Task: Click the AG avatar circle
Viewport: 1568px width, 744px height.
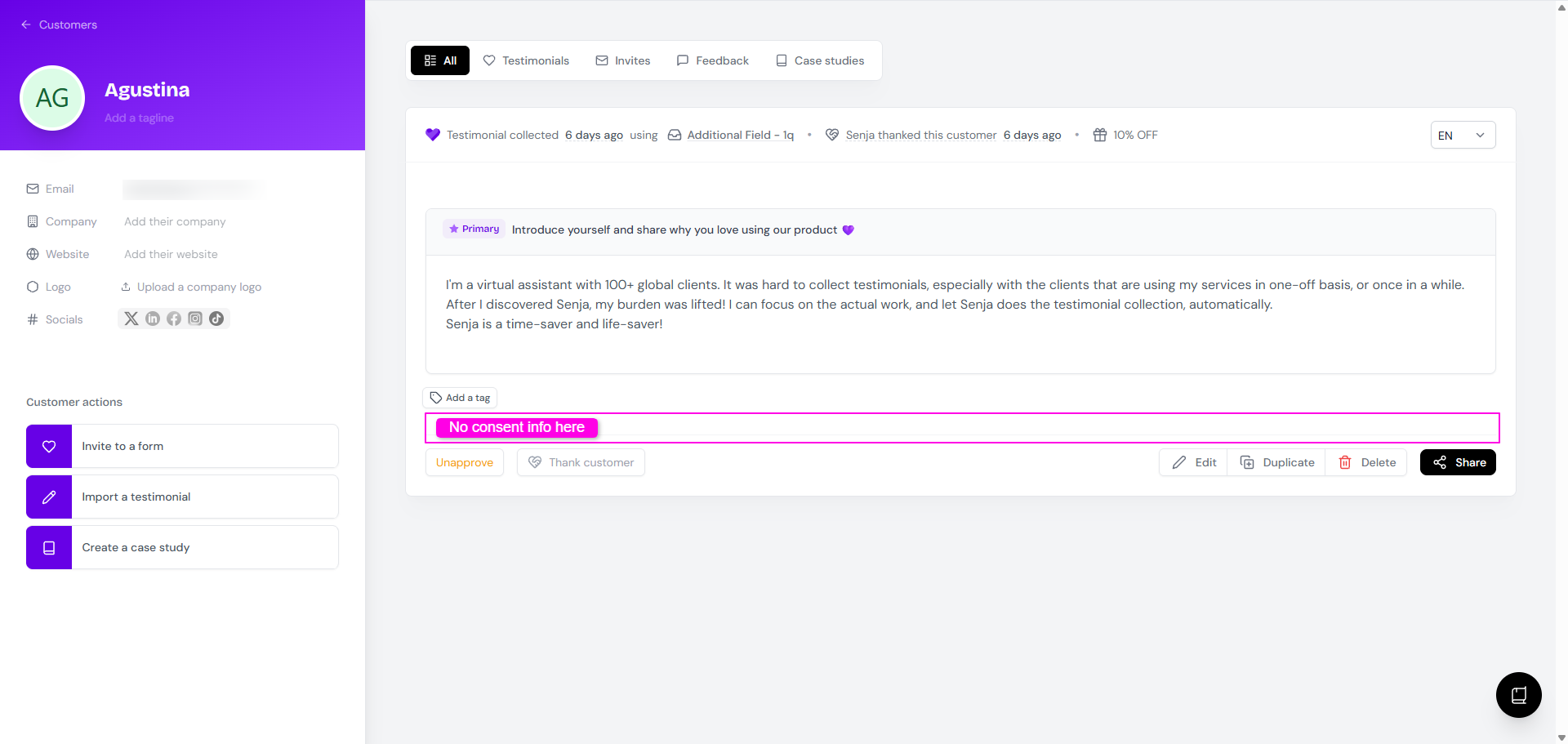Action: coord(52,98)
